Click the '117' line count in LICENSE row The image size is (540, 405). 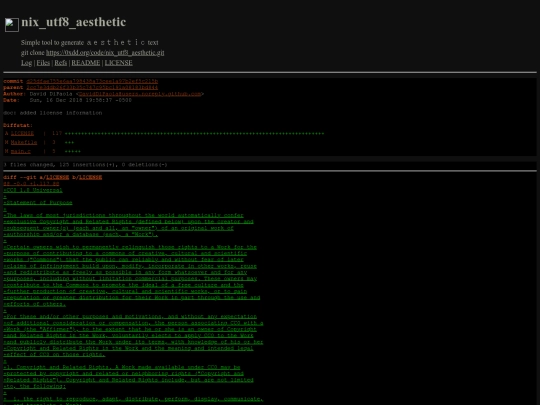(x=57, y=133)
